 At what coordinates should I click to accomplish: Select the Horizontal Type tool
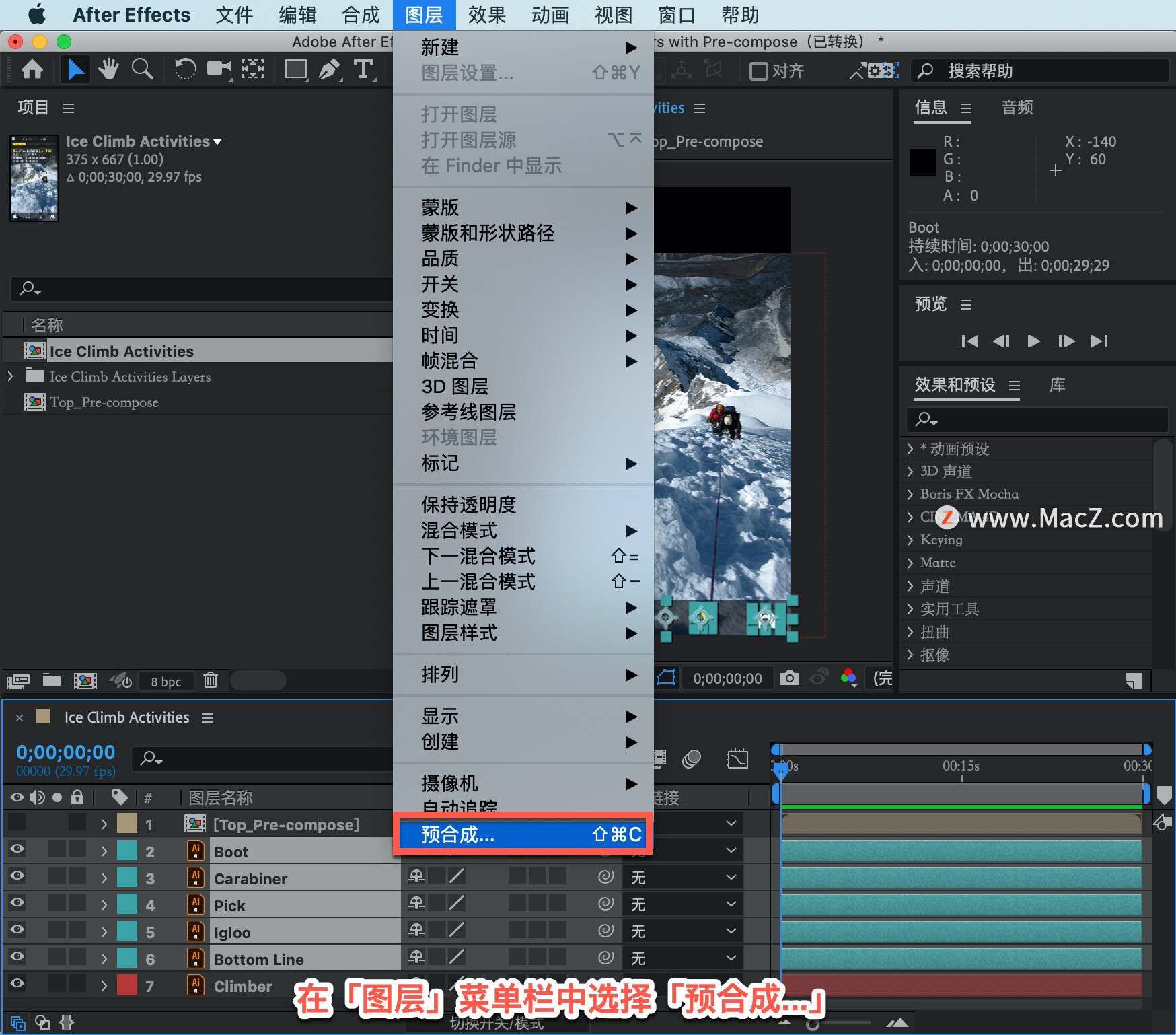point(363,69)
